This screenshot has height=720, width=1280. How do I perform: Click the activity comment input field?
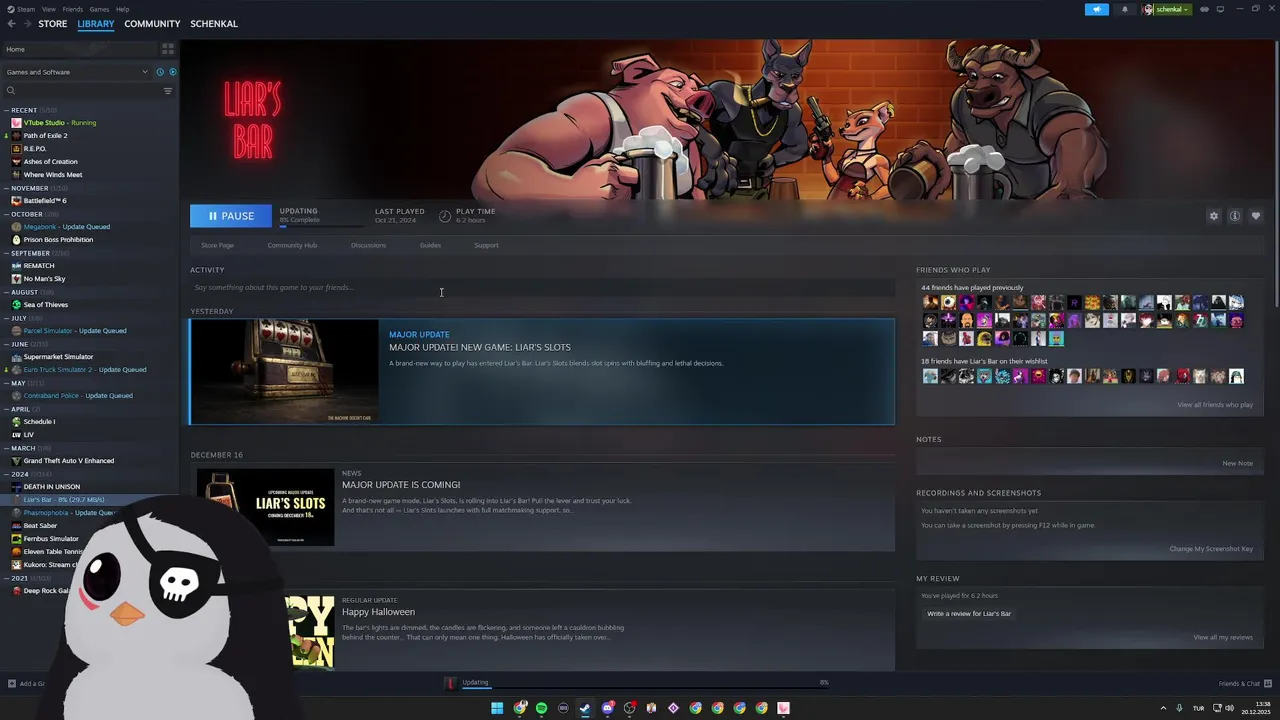[542, 288]
